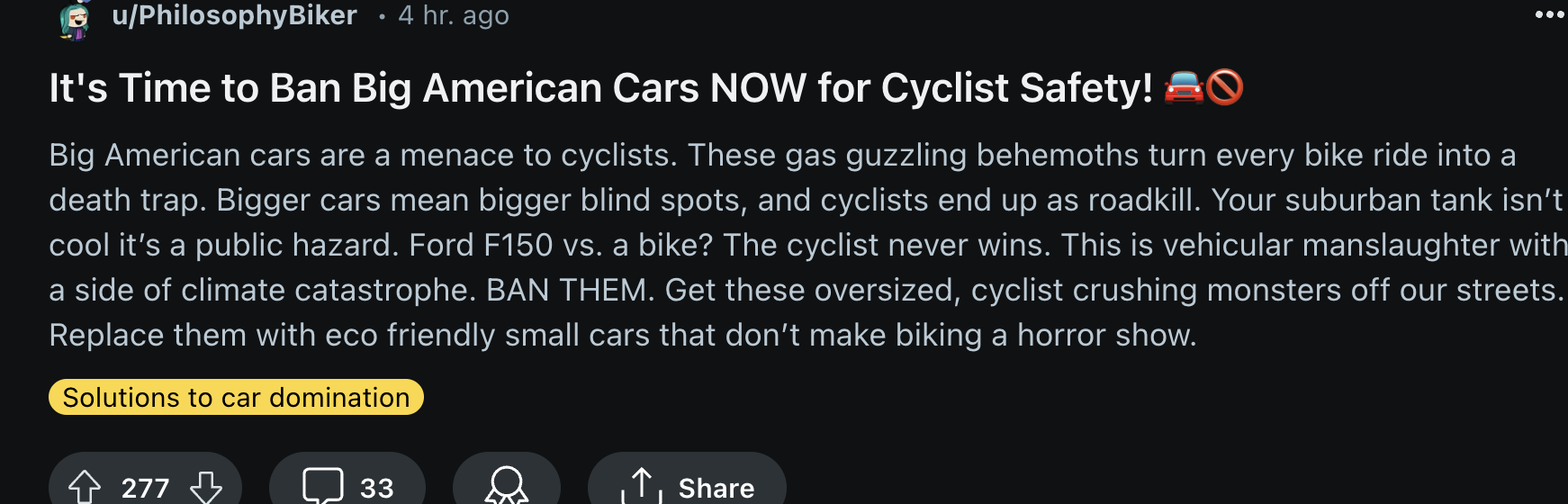Upvote the post about banning big cars
The width and height of the screenshot is (1568, 504).
coord(85,487)
